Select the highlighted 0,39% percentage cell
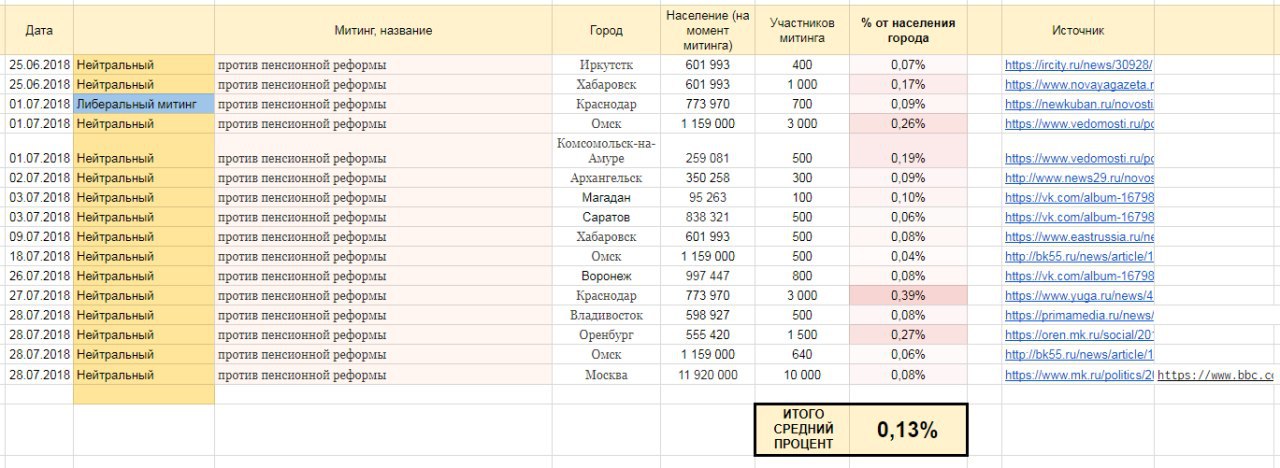The height and width of the screenshot is (468, 1280). [908, 296]
